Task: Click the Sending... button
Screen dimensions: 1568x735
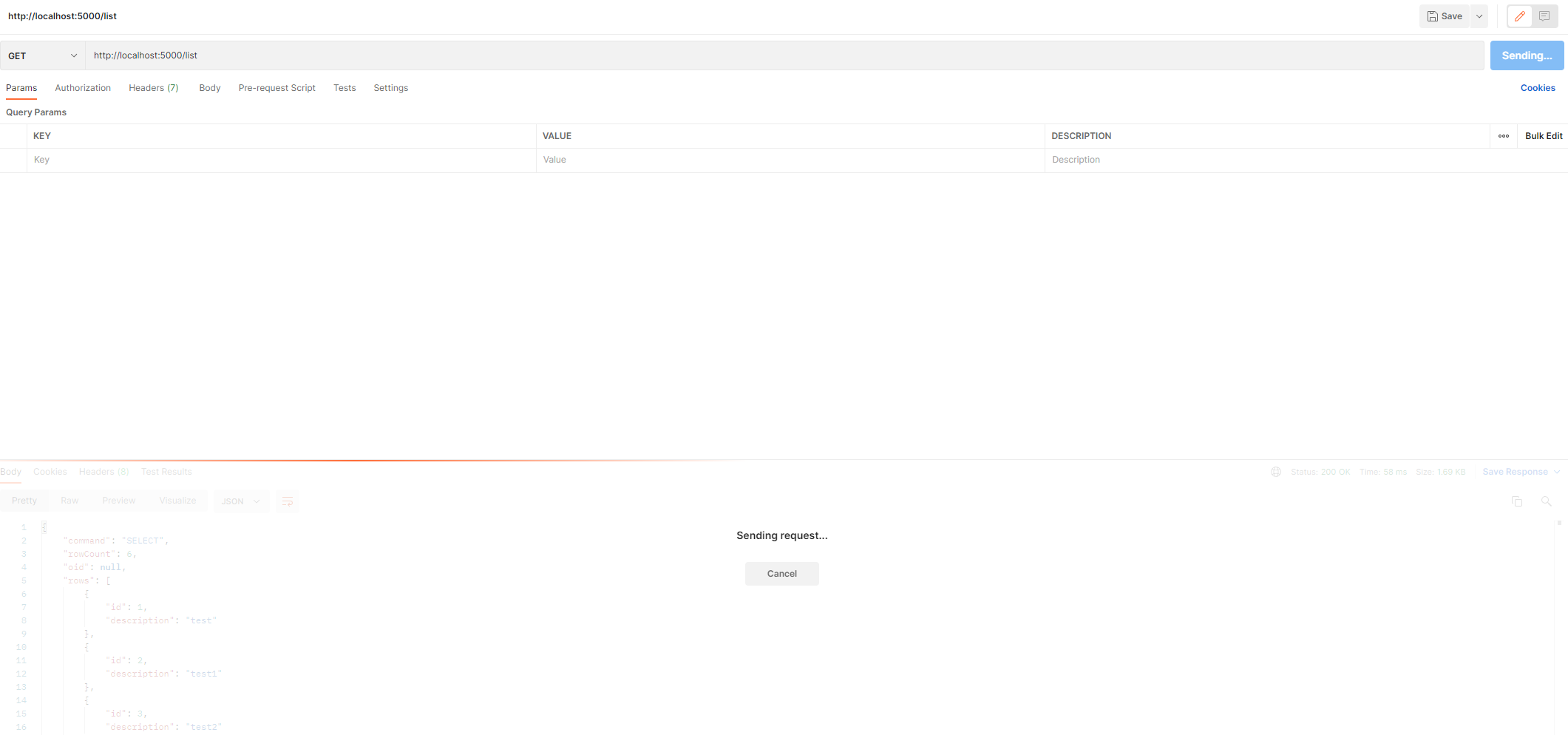Action: pos(1527,55)
